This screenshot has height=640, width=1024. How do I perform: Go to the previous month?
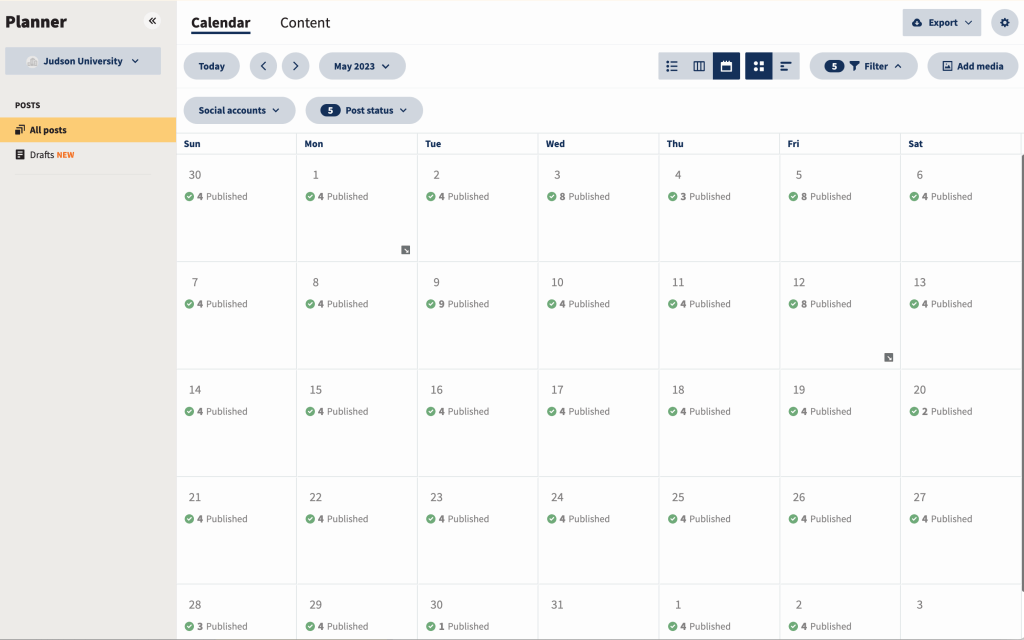pyautogui.click(x=263, y=66)
